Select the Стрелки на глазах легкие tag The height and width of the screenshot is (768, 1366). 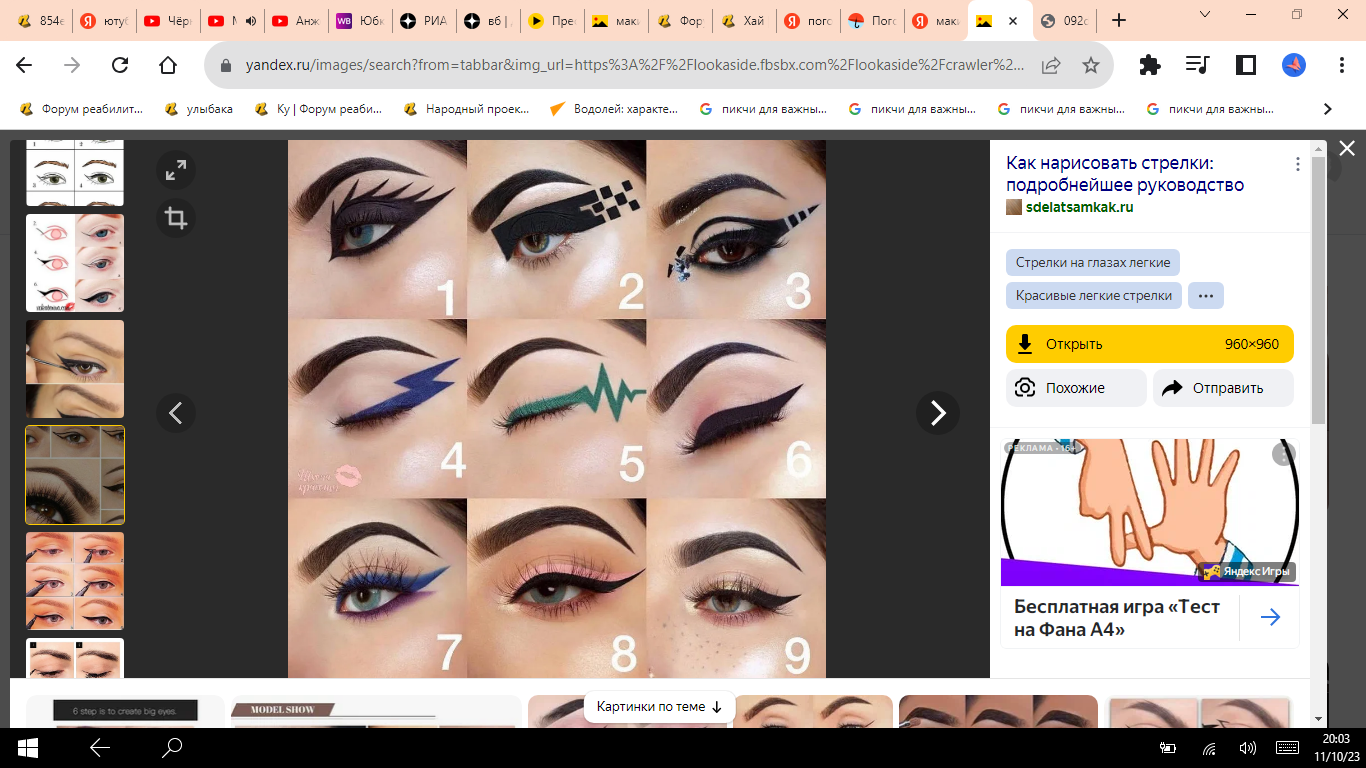point(1092,263)
